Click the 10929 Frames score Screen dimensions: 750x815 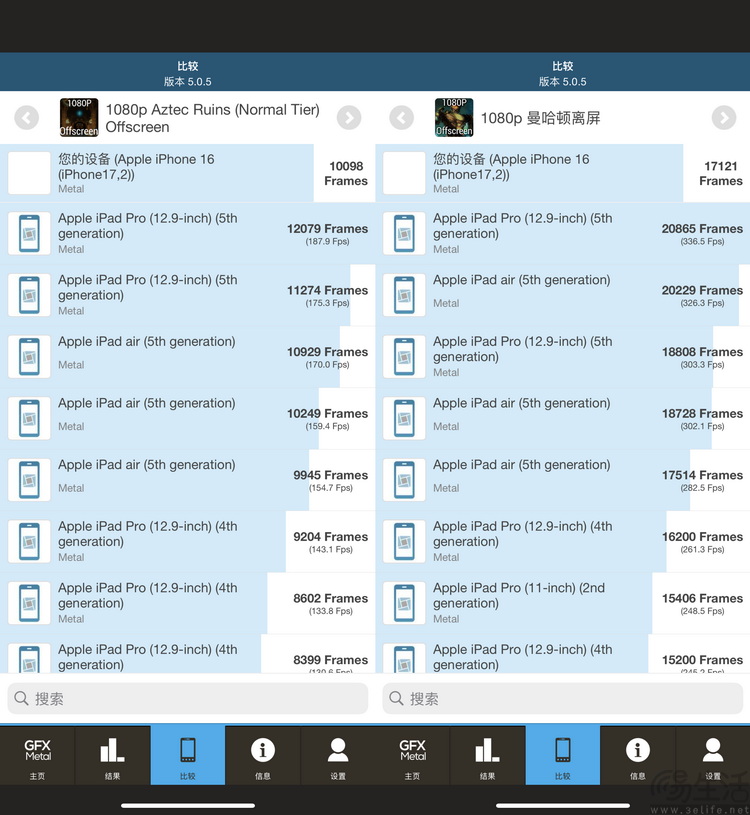[327, 352]
